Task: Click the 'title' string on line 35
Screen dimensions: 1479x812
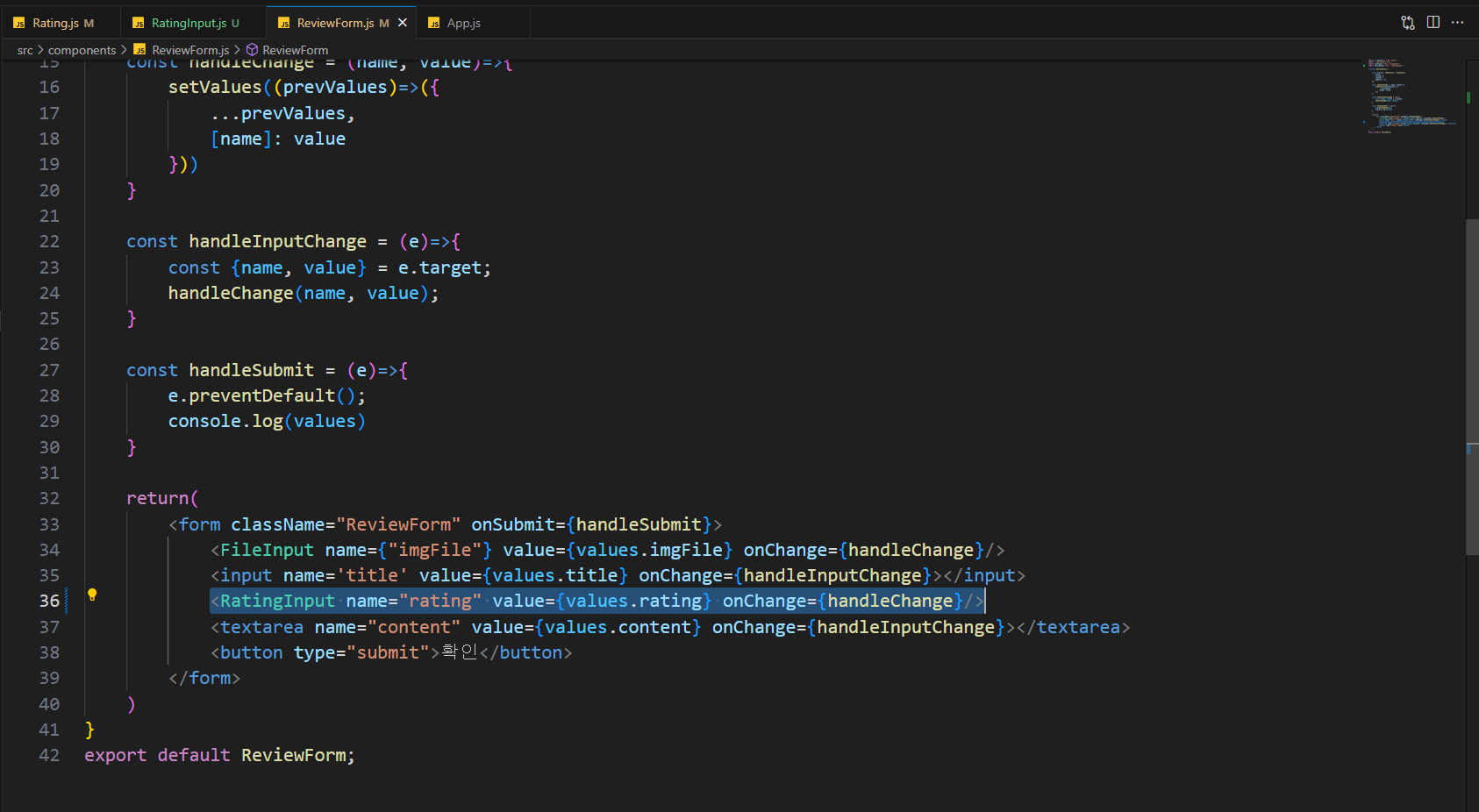Action: [372, 576]
